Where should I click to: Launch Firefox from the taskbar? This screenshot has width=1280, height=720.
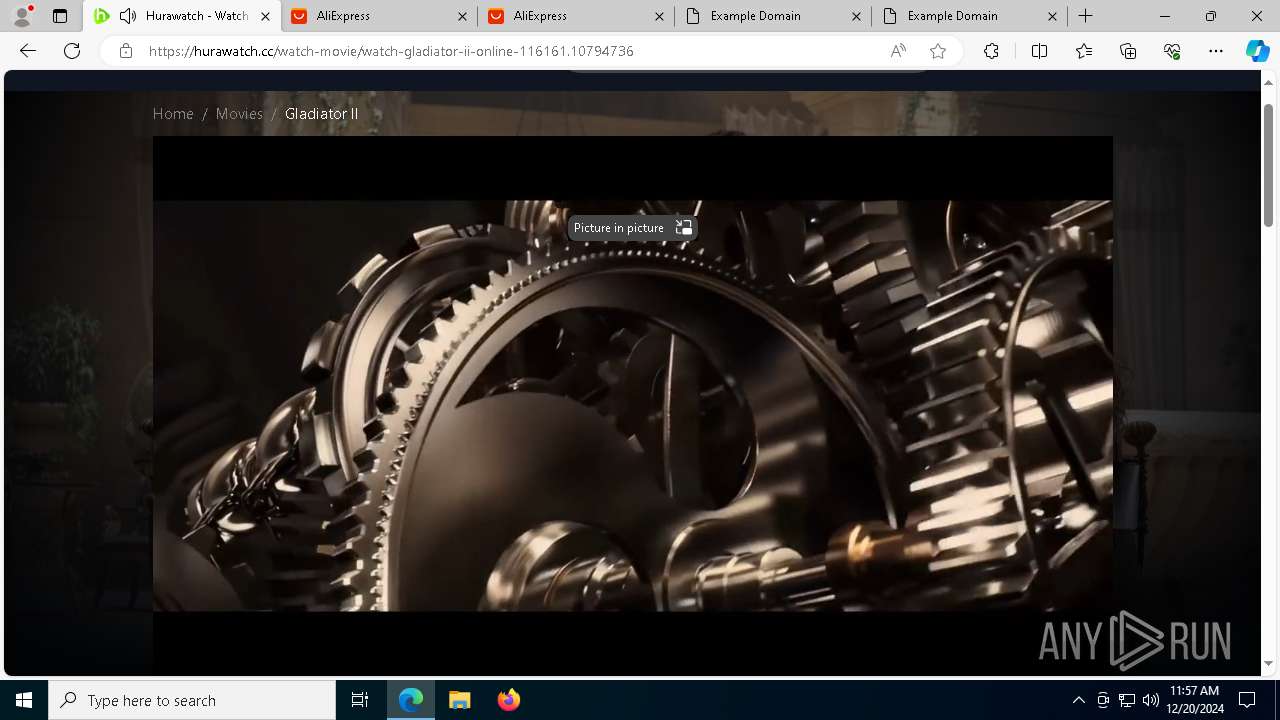click(x=508, y=700)
